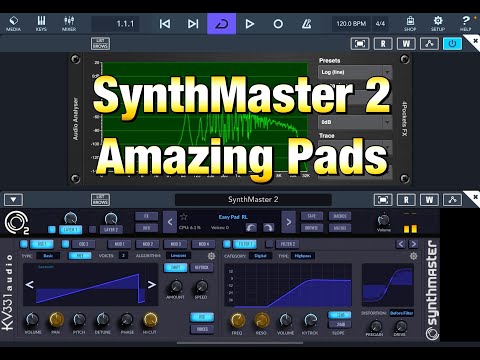Open SETUP gear in the top toolbar

point(438,24)
